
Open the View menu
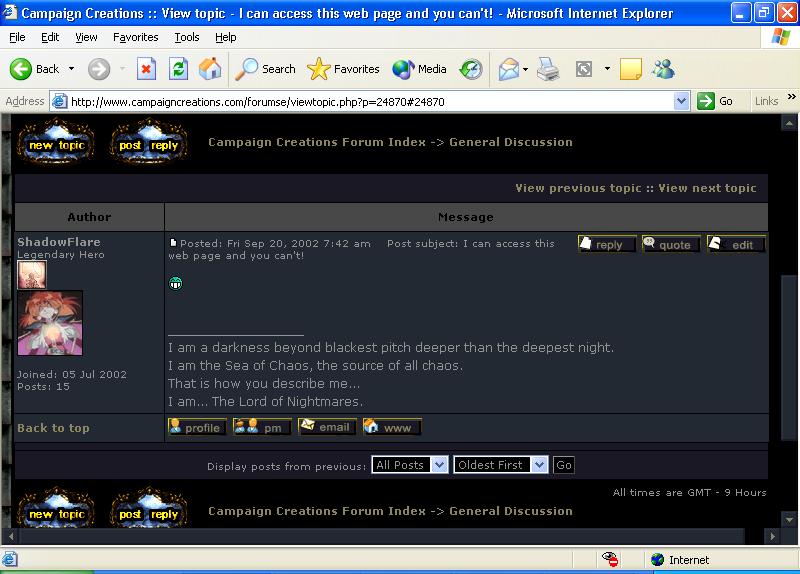pos(86,37)
